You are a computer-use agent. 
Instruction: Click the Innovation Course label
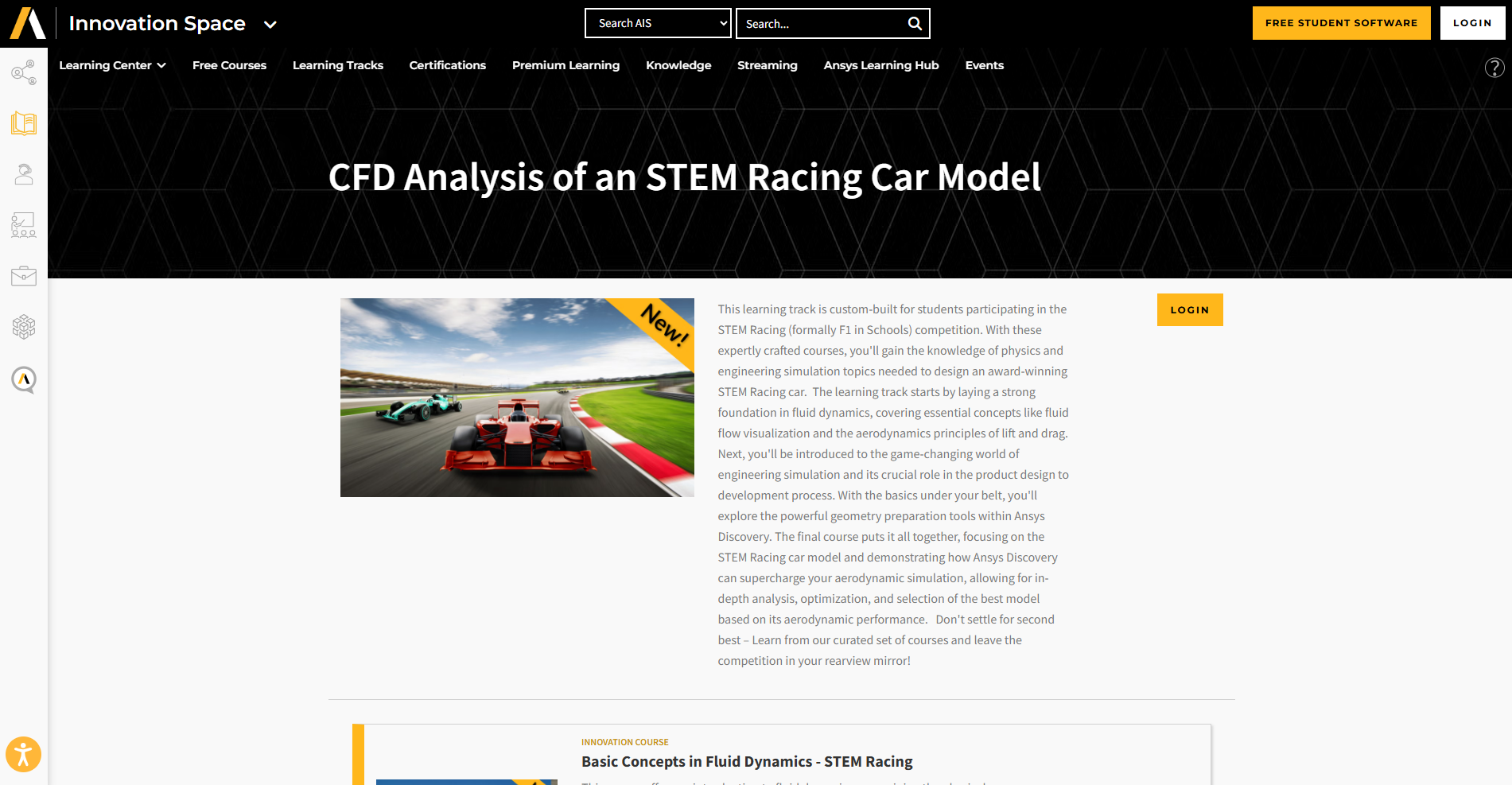pyautogui.click(x=625, y=742)
